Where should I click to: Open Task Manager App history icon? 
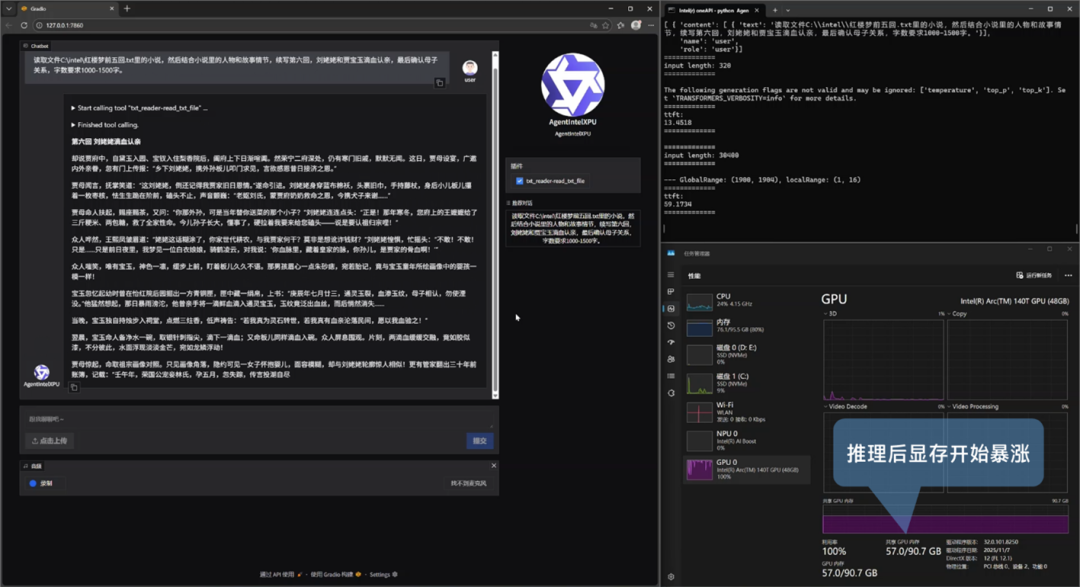tap(671, 325)
